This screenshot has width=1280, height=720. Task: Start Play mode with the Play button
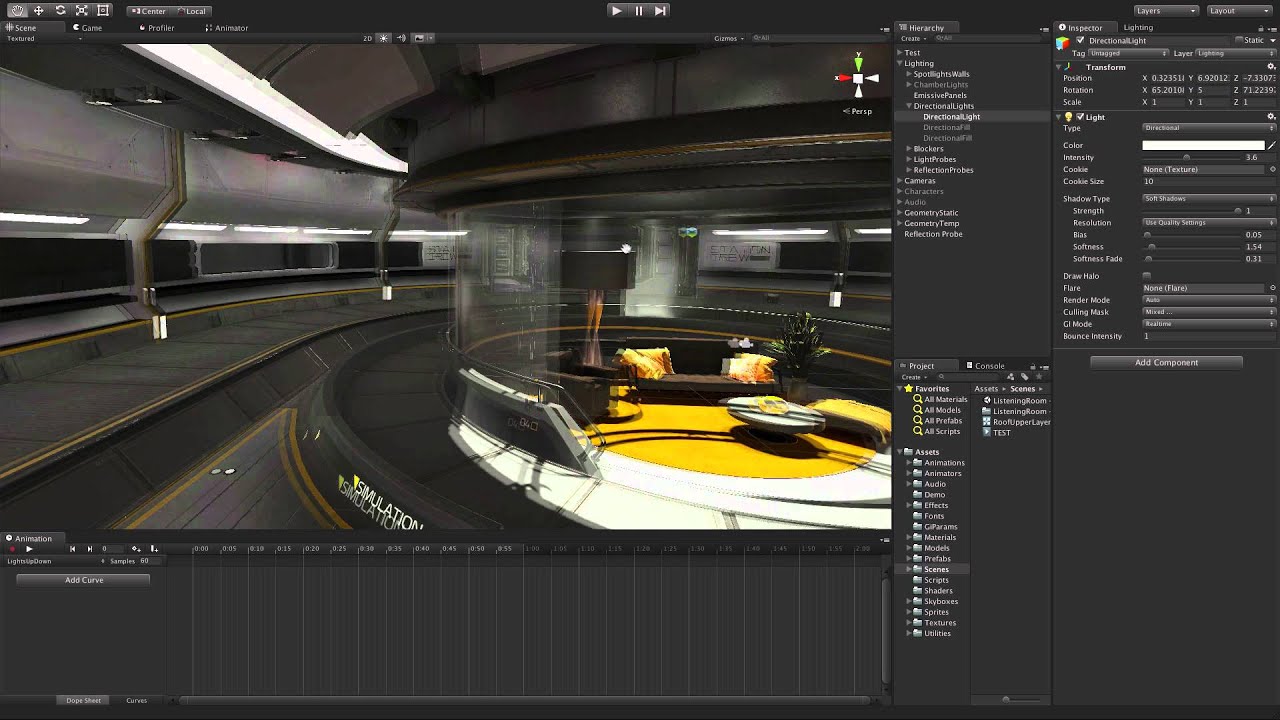pos(616,10)
